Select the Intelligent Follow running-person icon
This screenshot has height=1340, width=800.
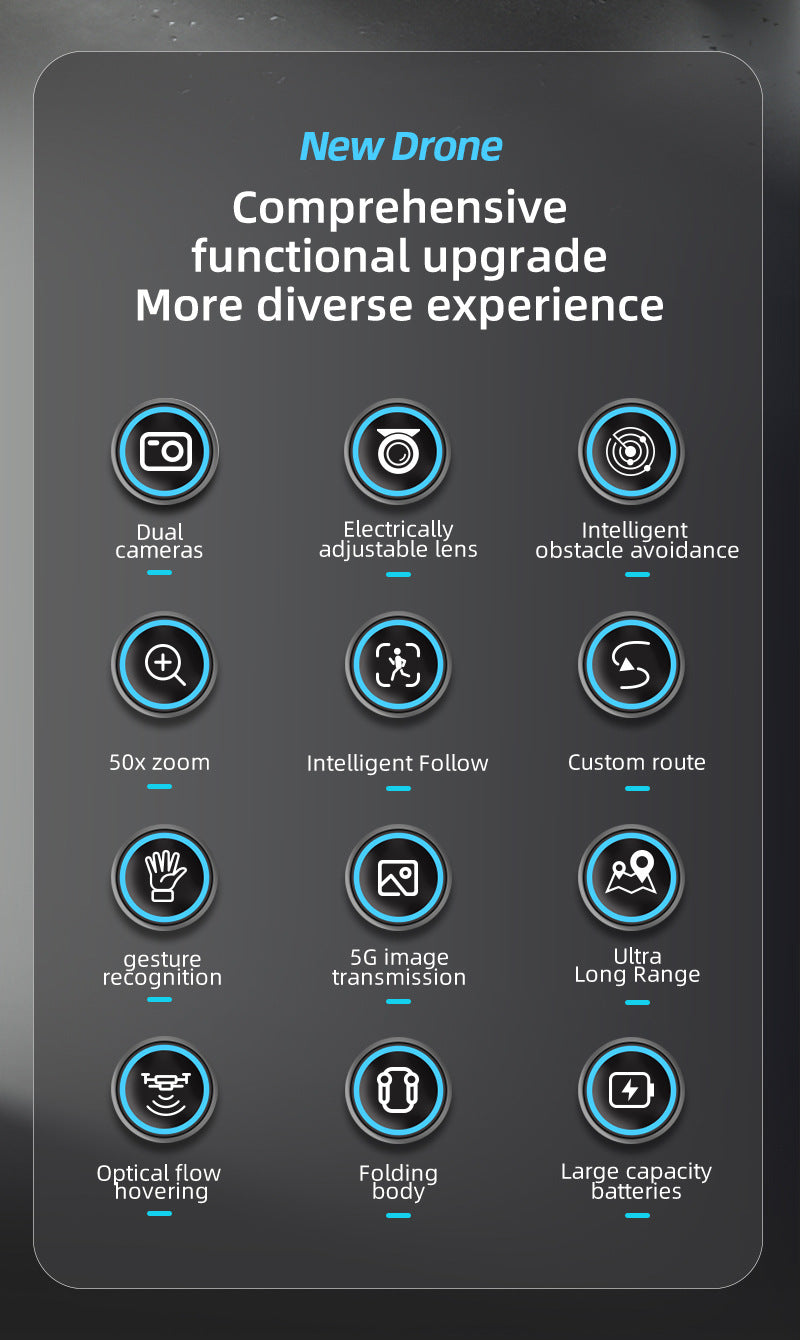coord(398,665)
